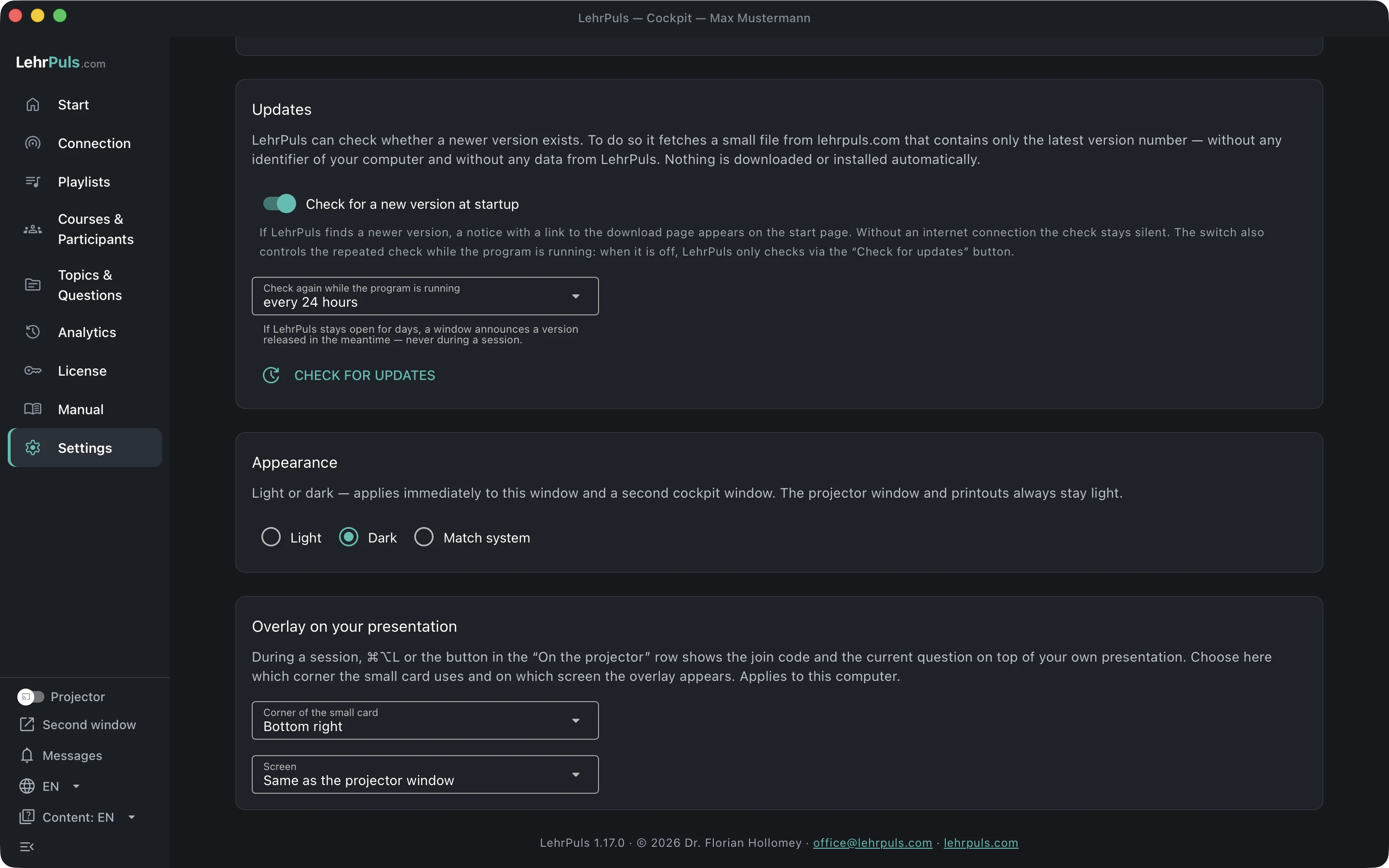Select the Match system appearance option

423,537
